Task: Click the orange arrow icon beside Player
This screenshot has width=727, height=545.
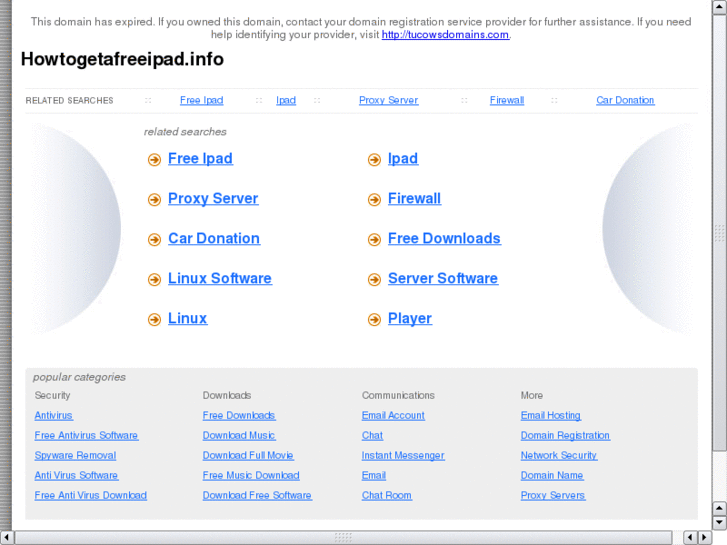Action: [374, 320]
